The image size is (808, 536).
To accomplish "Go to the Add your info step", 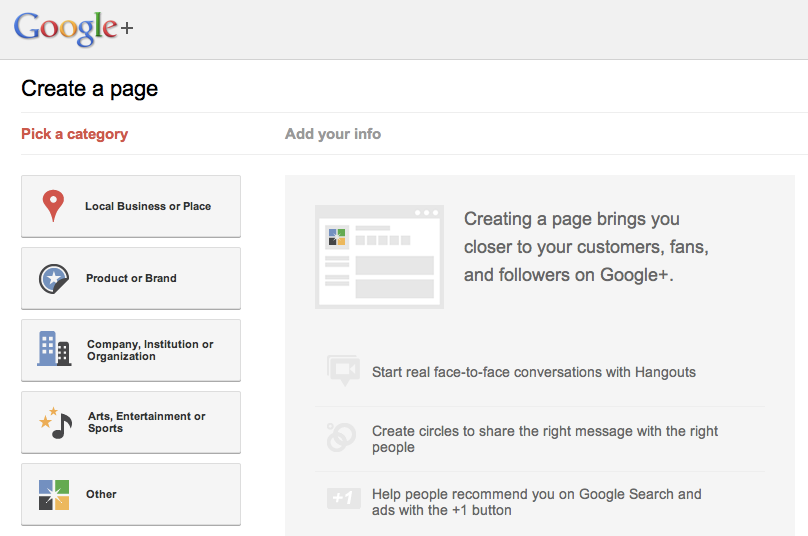I will (333, 134).
